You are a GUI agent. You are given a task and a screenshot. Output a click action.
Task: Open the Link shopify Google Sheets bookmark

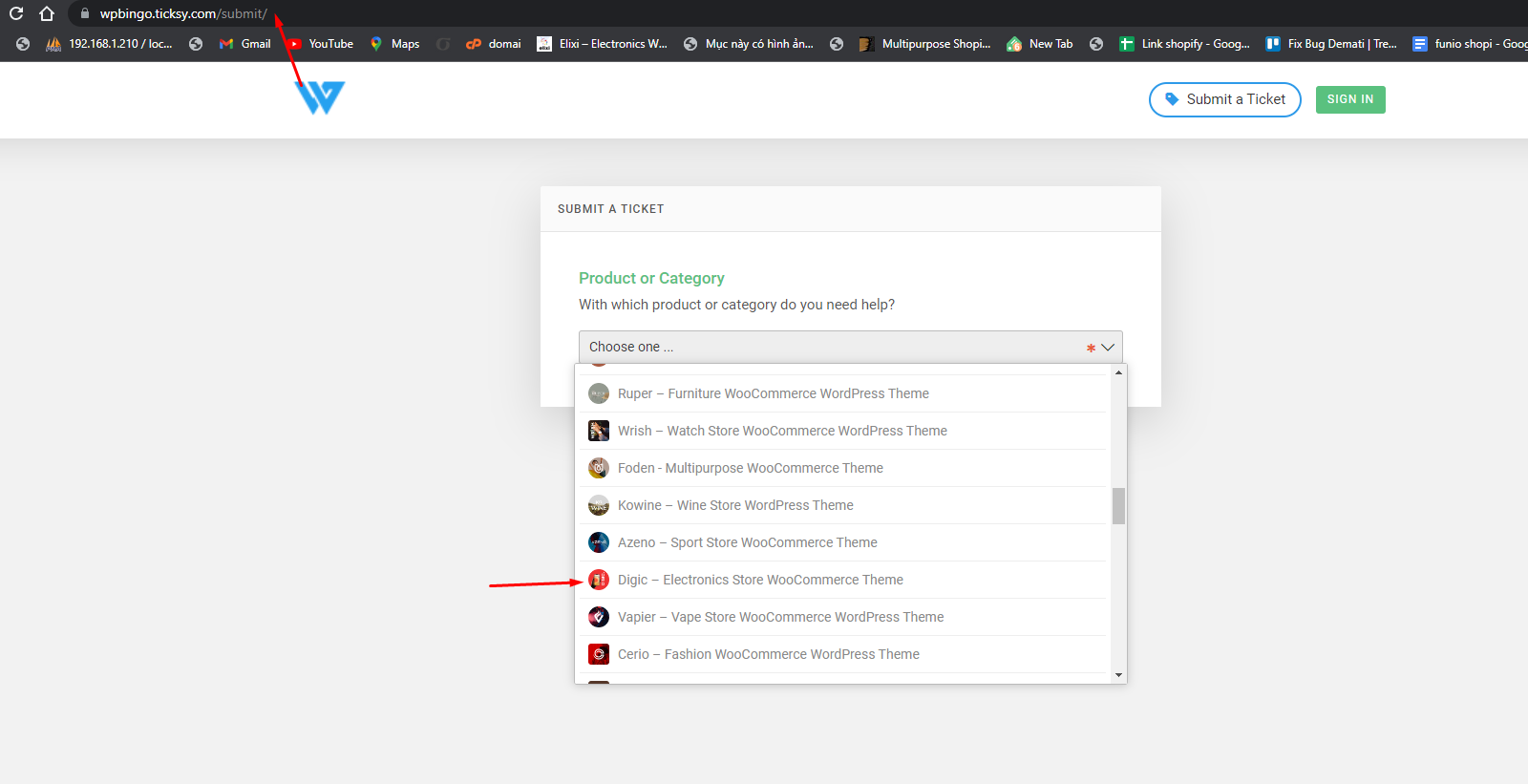(1184, 44)
